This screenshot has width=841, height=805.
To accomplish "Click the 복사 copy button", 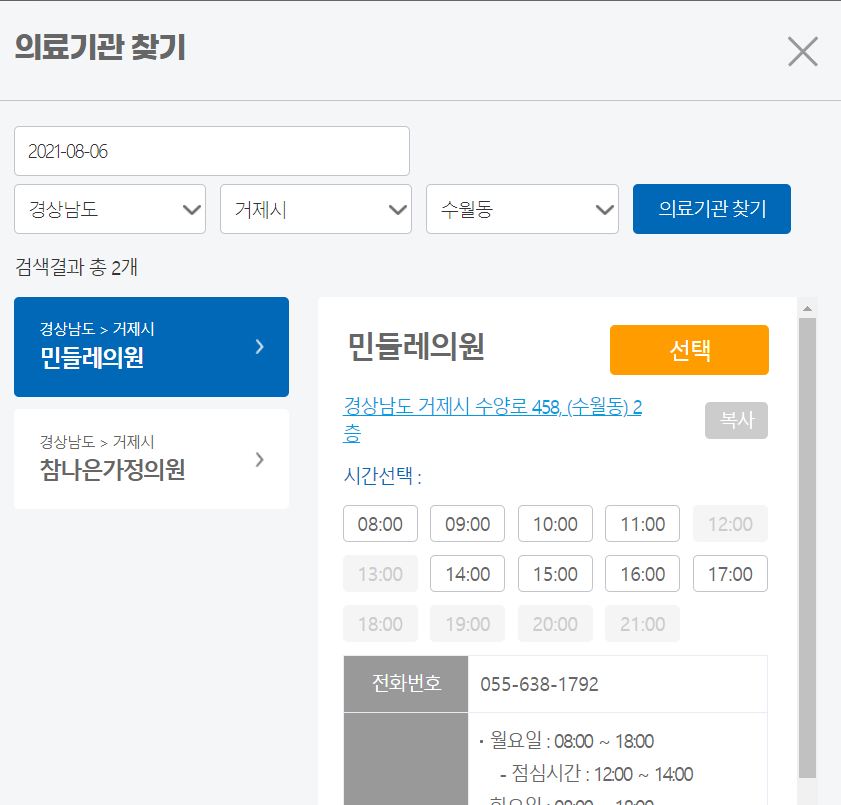I will pyautogui.click(x=736, y=420).
